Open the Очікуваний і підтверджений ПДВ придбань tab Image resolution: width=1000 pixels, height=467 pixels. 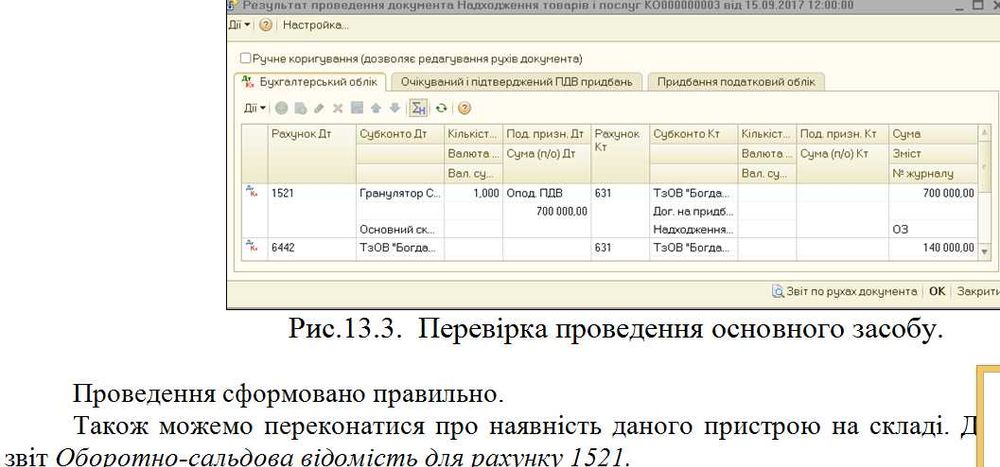tap(517, 82)
